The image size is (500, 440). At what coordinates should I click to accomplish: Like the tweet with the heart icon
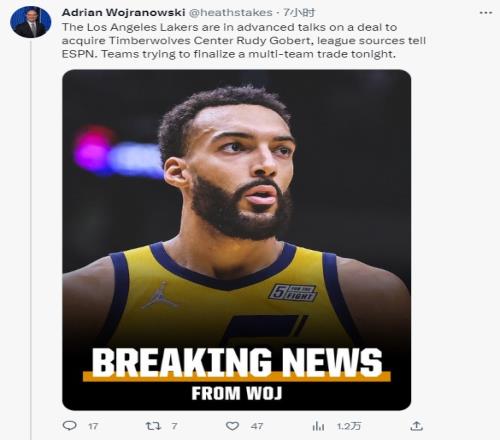[232, 426]
